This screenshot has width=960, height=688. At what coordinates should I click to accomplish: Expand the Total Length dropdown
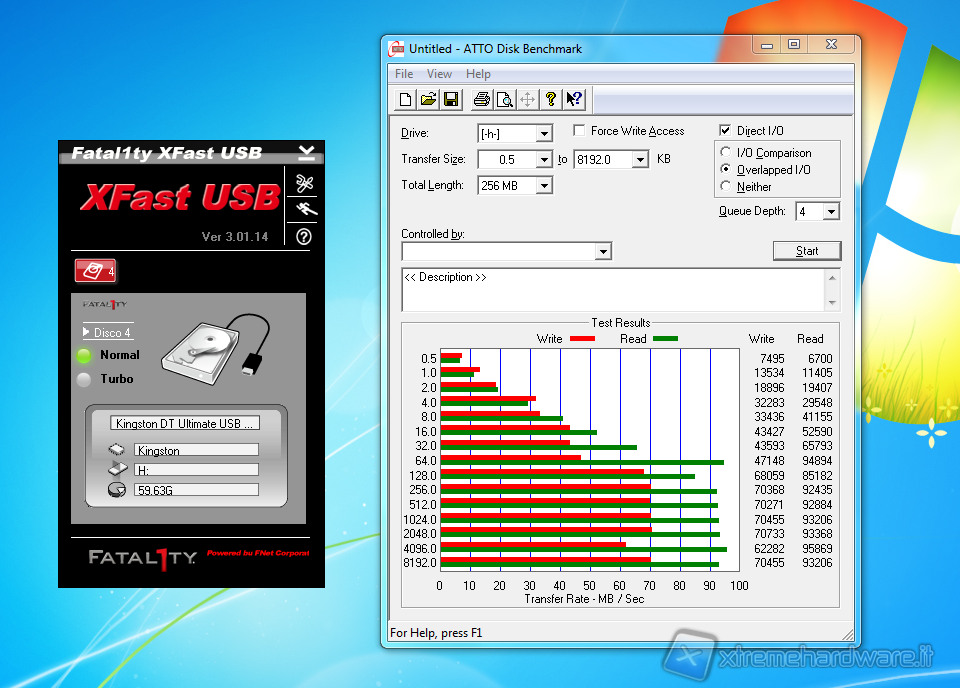[x=544, y=186]
